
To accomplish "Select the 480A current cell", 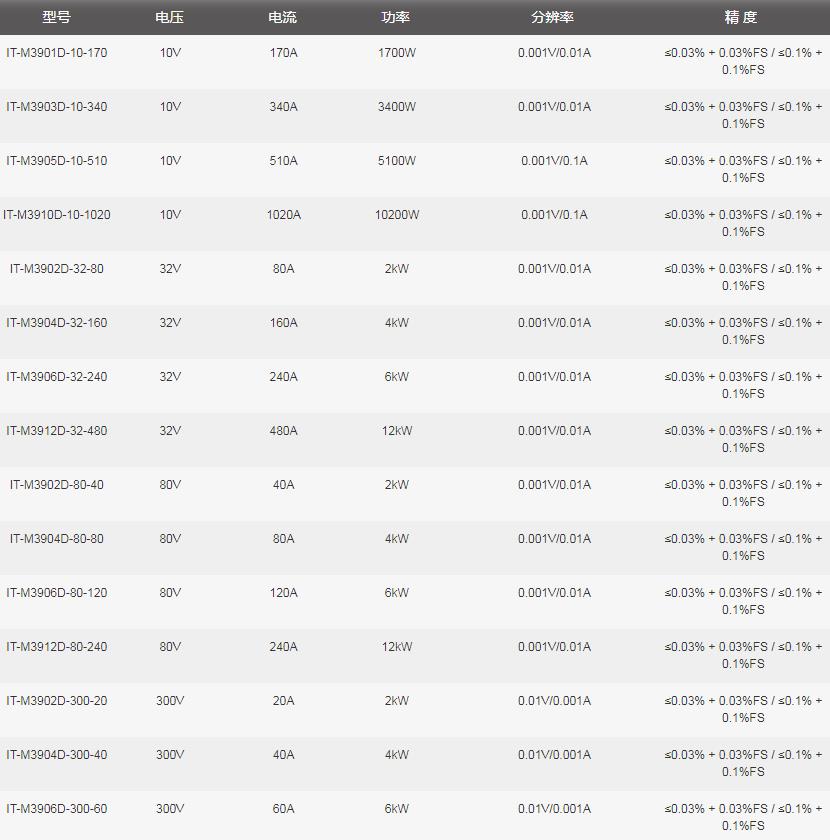I will pos(283,431).
